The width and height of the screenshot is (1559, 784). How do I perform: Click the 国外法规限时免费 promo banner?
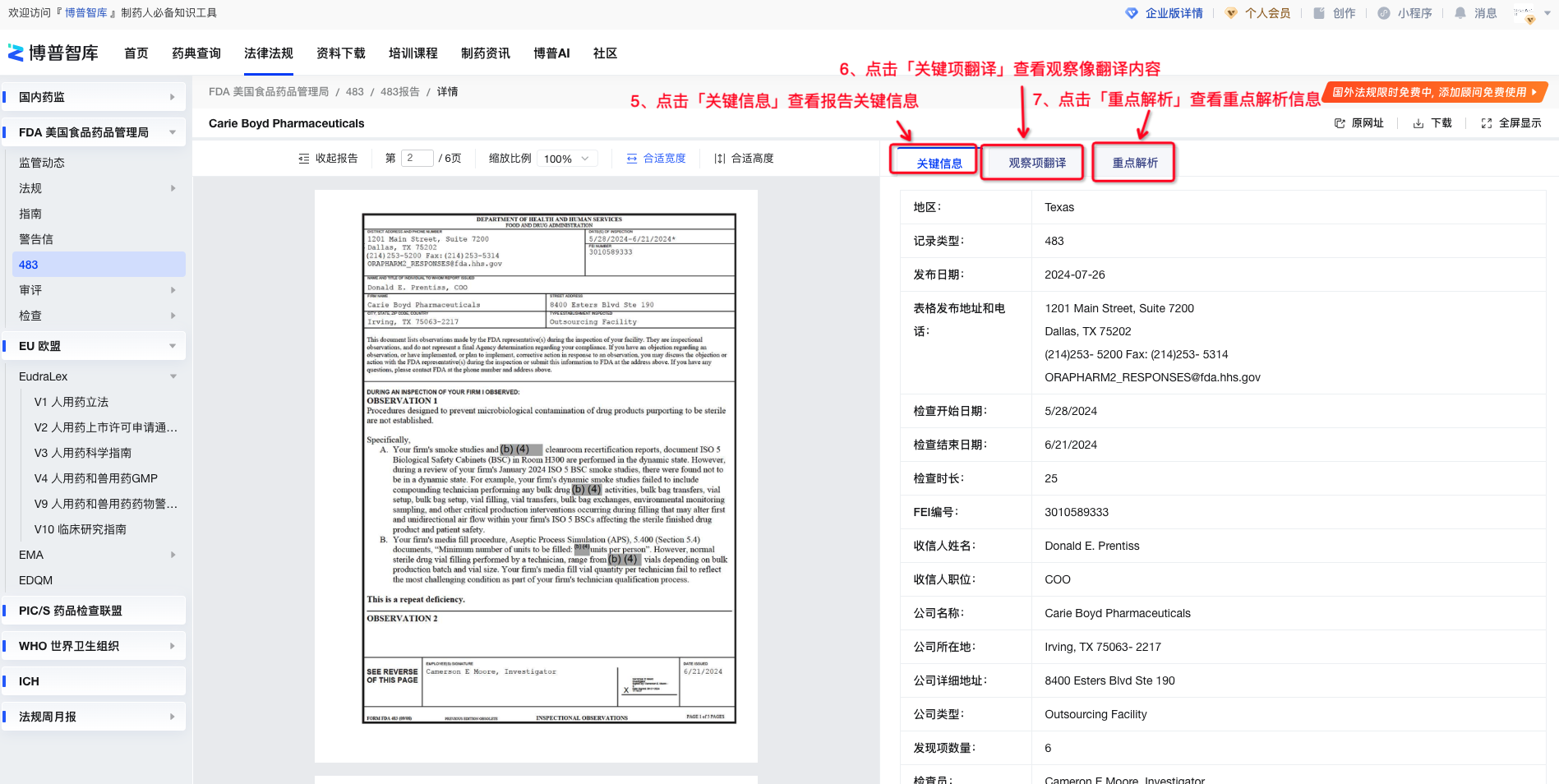click(x=1435, y=92)
